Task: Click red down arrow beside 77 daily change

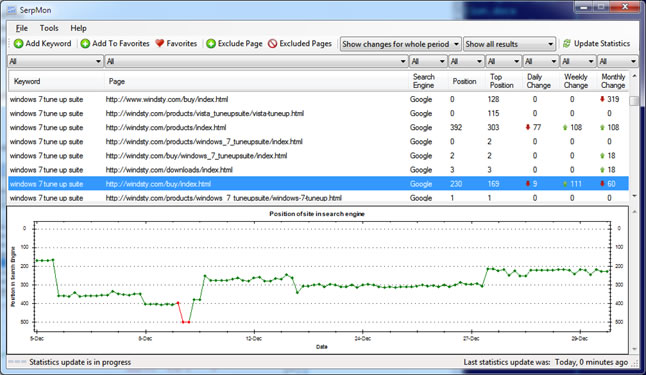Action: tap(527, 127)
